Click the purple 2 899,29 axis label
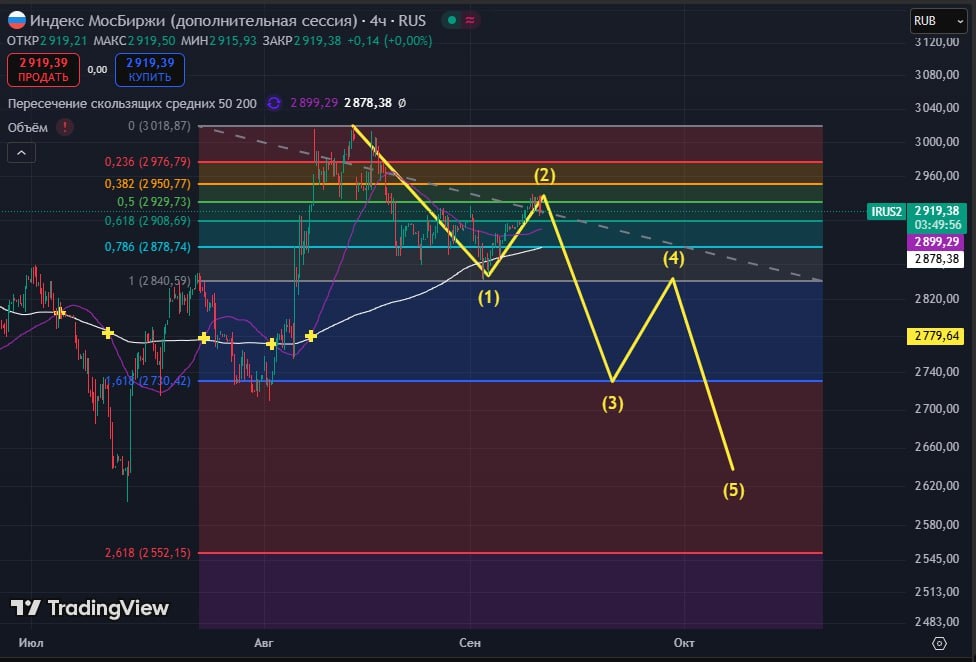 936,242
